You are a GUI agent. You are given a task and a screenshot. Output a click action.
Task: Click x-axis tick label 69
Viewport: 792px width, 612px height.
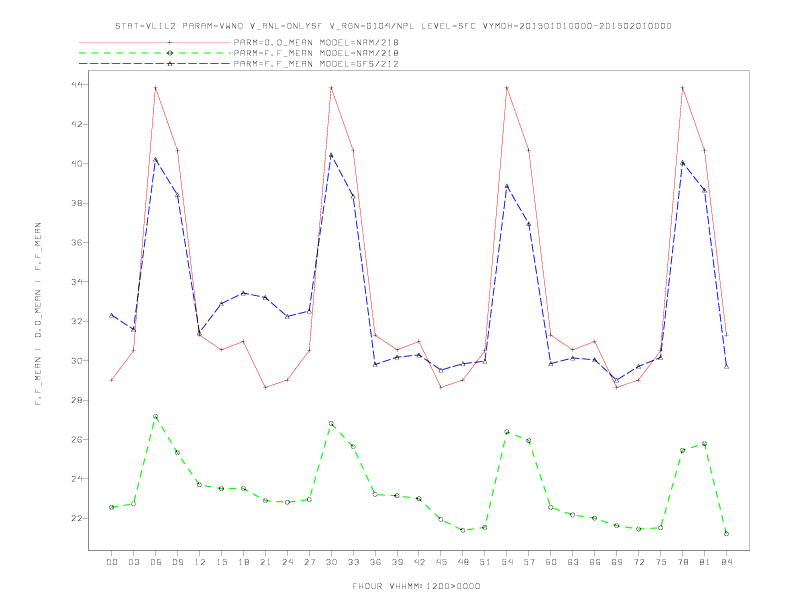coord(617,562)
